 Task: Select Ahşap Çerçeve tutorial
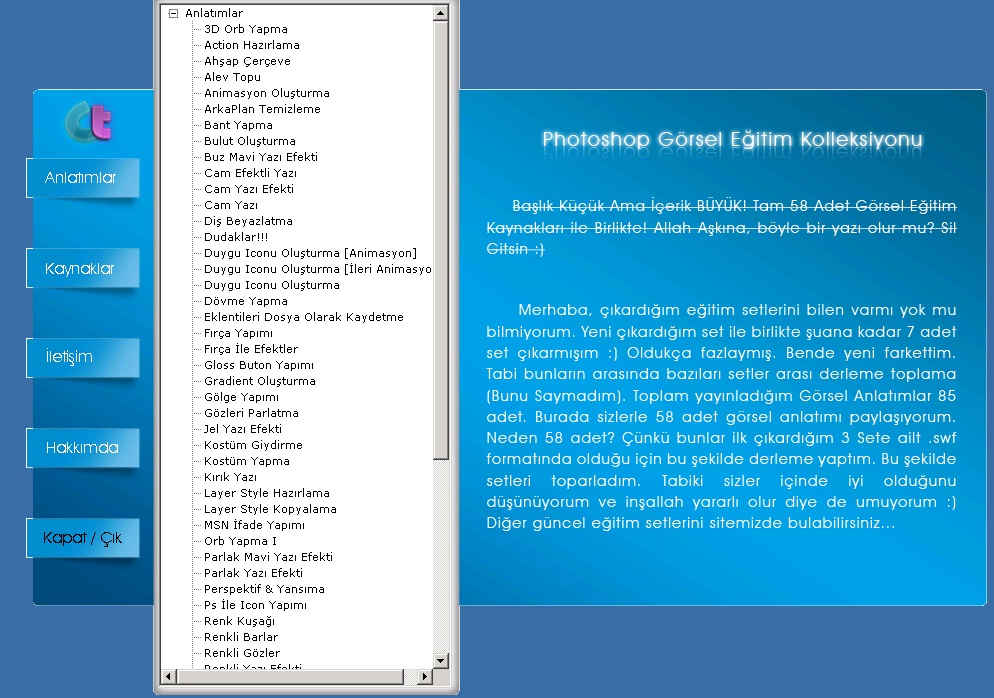pos(247,61)
